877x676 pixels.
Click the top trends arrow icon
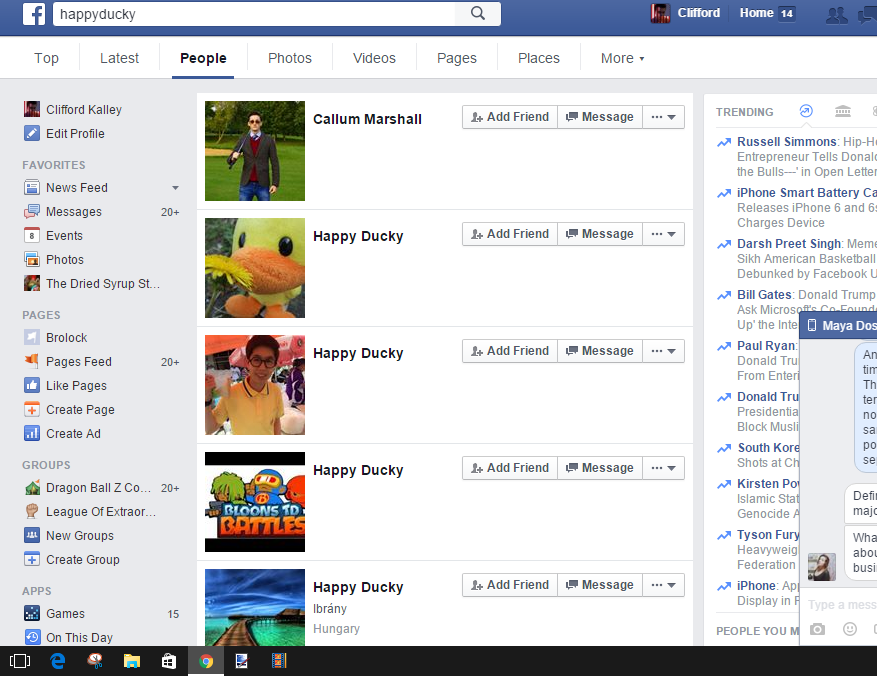[807, 111]
